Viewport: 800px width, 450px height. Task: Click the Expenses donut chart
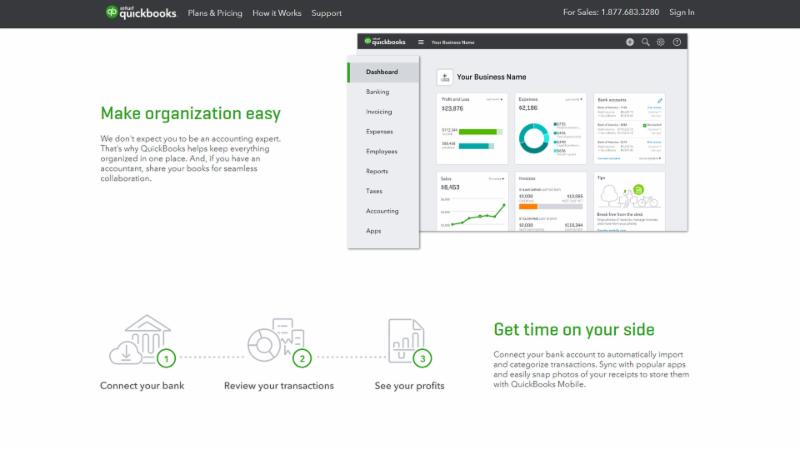tap(533, 138)
